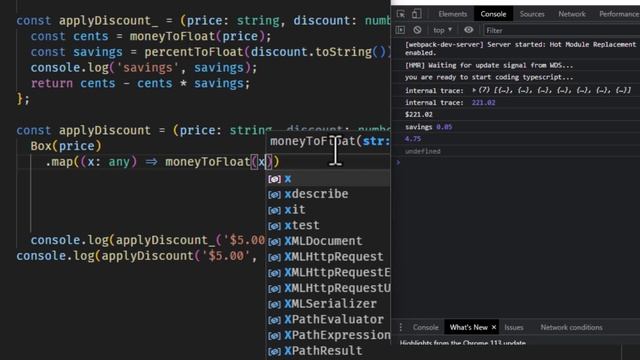Open the Elements tab in DevTools
The image size is (640, 360).
[453, 14]
